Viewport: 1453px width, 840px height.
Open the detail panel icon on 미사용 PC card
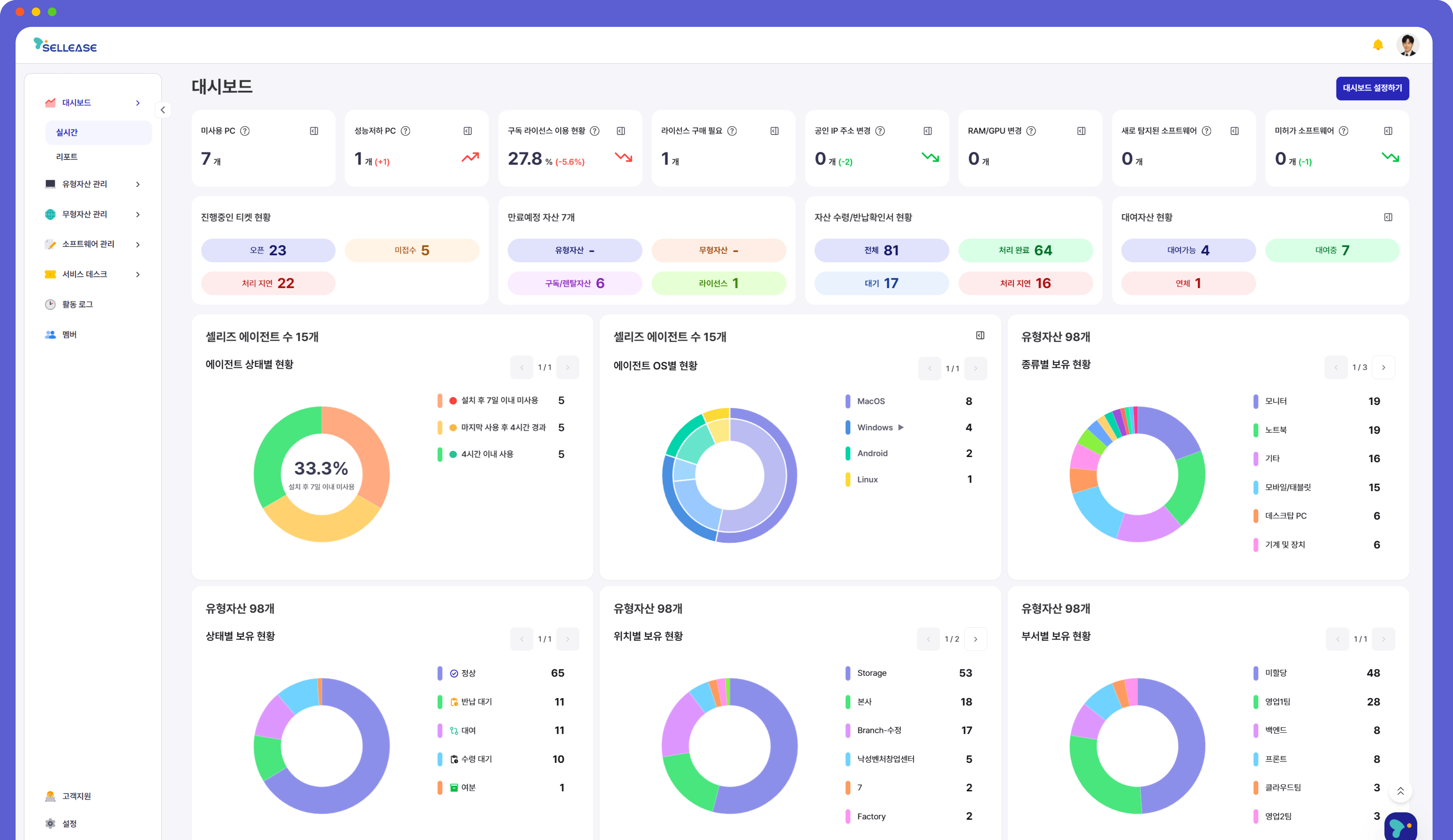point(314,131)
